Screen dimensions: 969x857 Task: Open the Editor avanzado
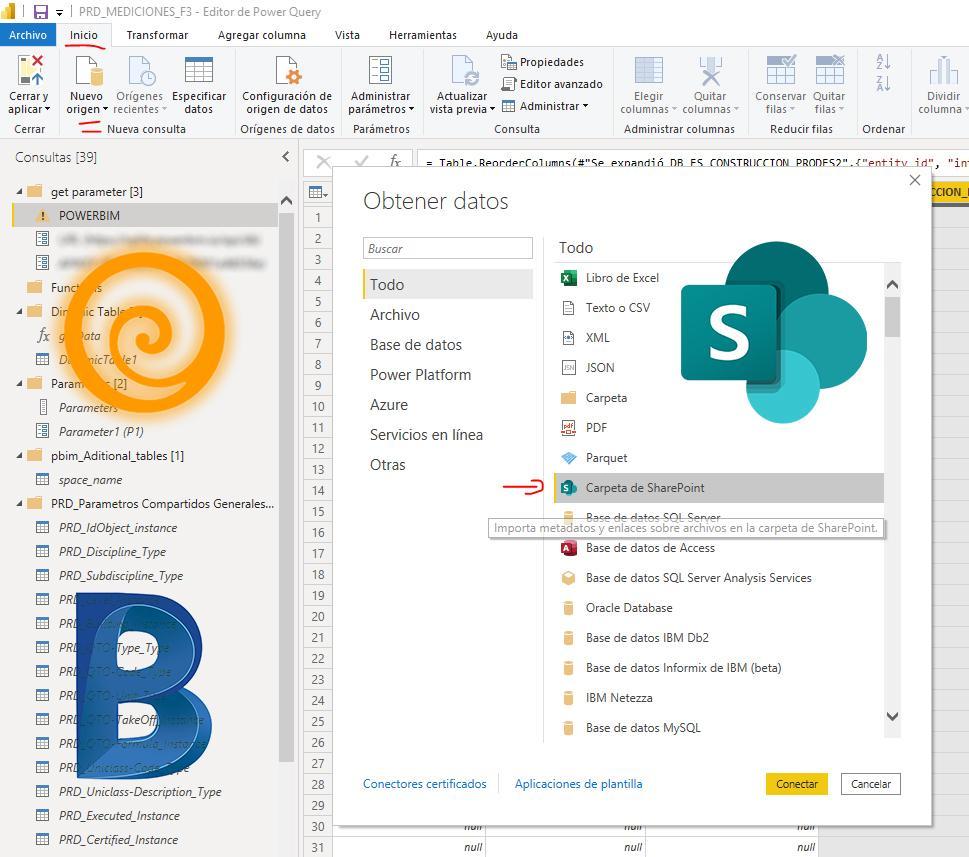pos(552,84)
